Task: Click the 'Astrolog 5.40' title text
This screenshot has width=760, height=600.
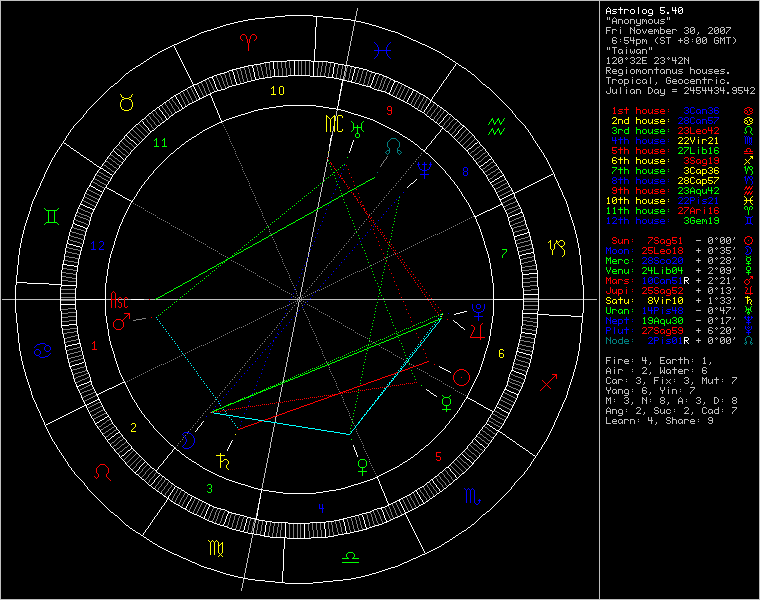Action: pos(644,11)
